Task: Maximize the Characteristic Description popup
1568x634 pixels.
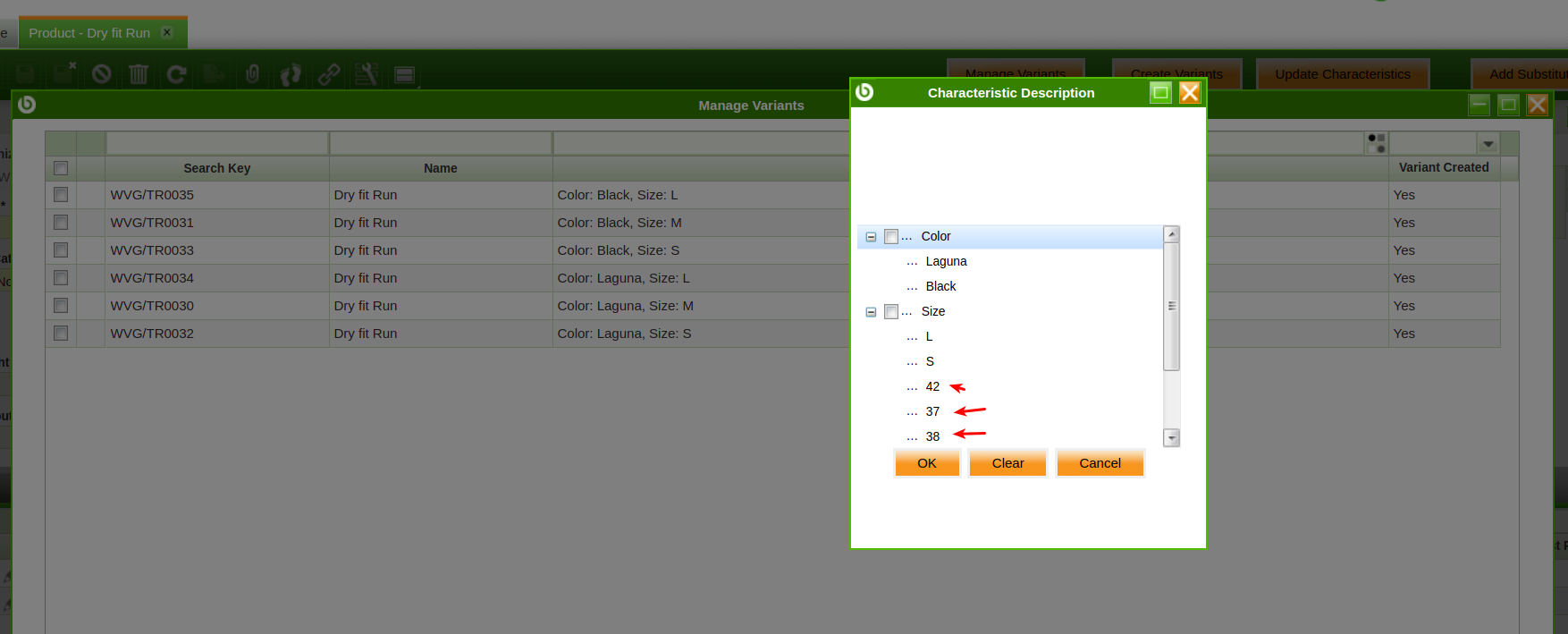Action: pyautogui.click(x=1160, y=92)
